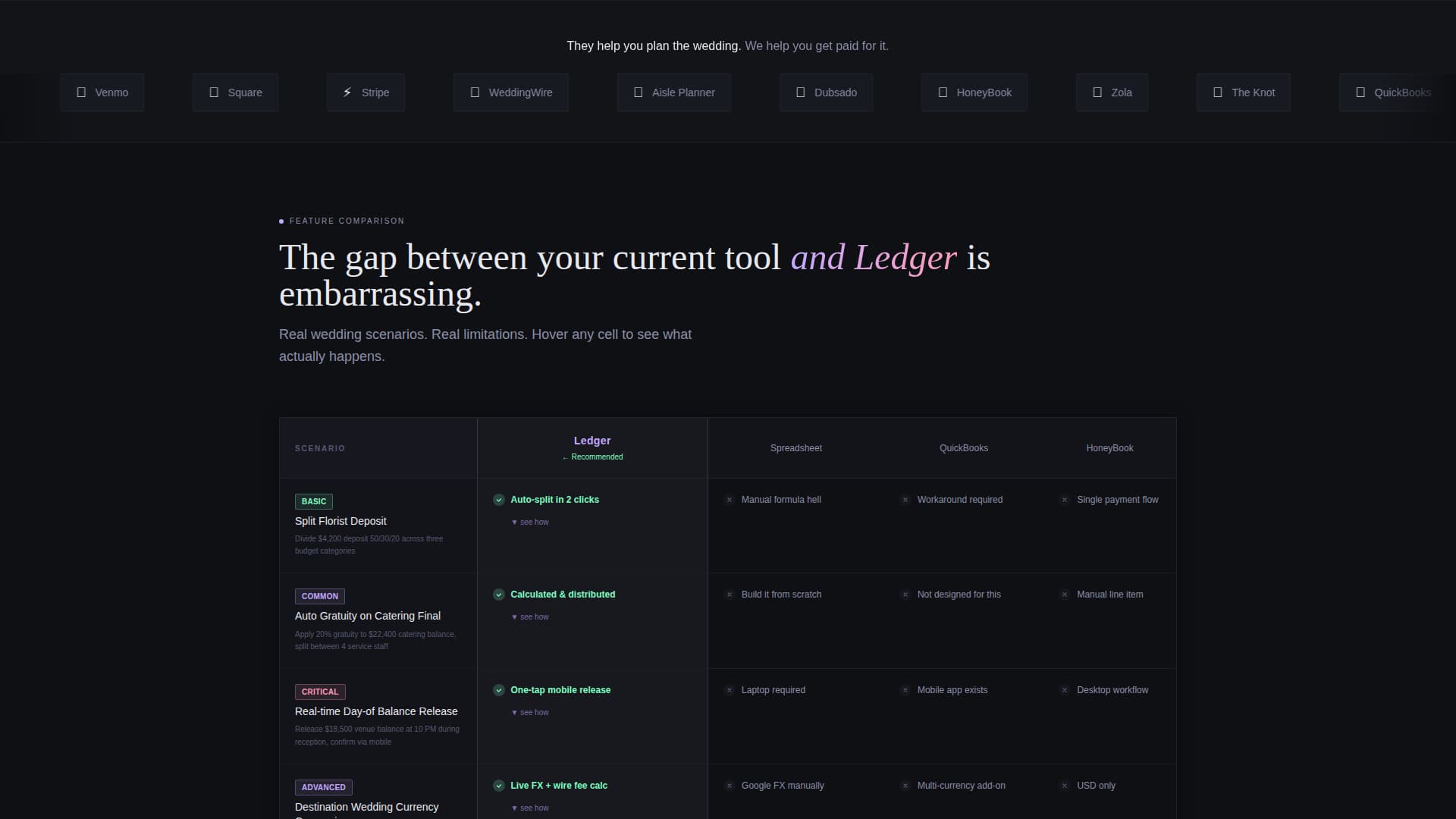Click the QuickBooks logo icon in the strip
The width and height of the screenshot is (1456, 819).
click(1360, 93)
